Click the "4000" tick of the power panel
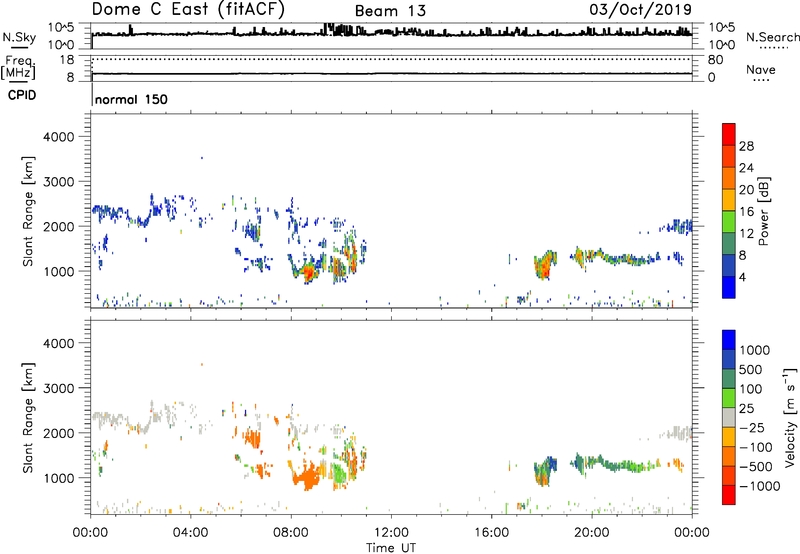 coord(59,137)
